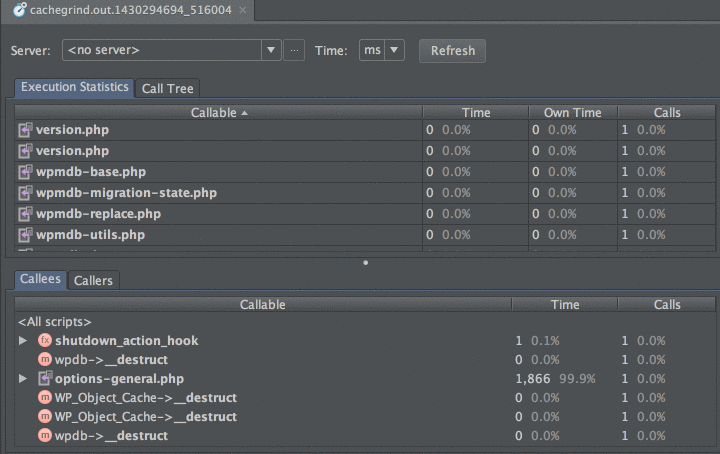
Task: Select the options-general.php item
Action: click(x=119, y=379)
